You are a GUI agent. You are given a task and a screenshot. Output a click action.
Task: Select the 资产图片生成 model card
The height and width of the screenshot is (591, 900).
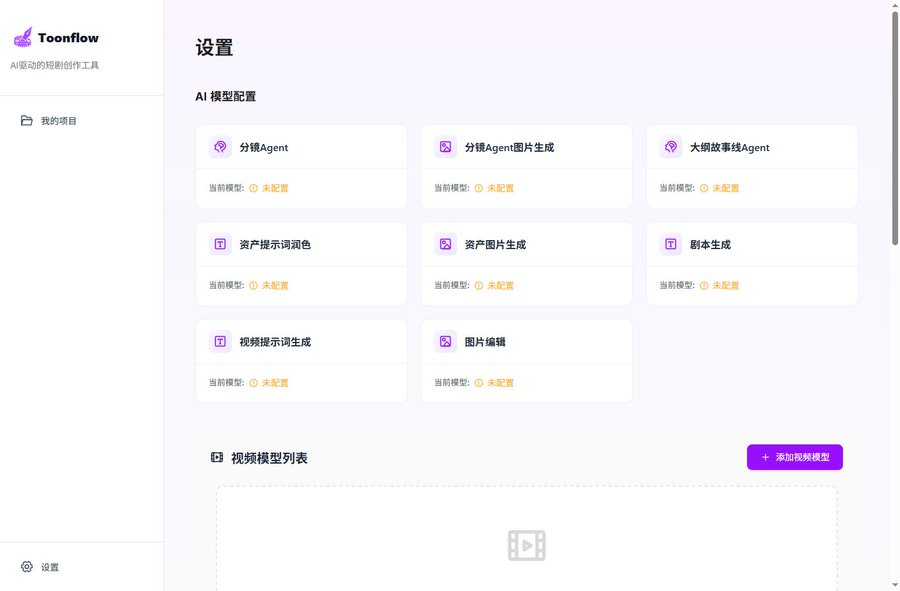526,264
